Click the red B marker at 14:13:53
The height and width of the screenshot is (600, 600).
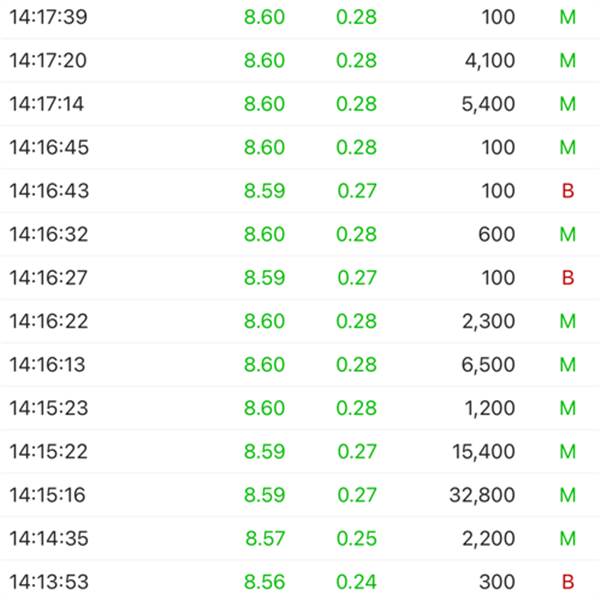[x=567, y=582]
